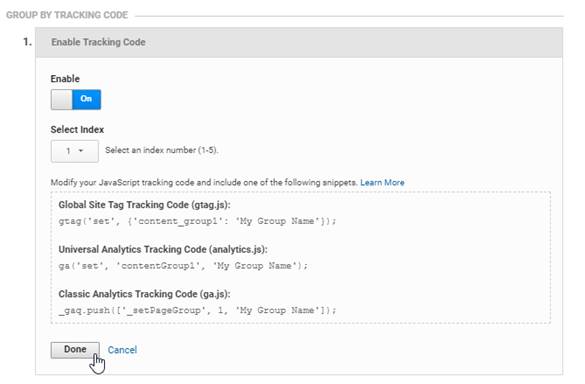Click the Enable label above the switch
This screenshot has height=384, width=585.
tap(65, 79)
